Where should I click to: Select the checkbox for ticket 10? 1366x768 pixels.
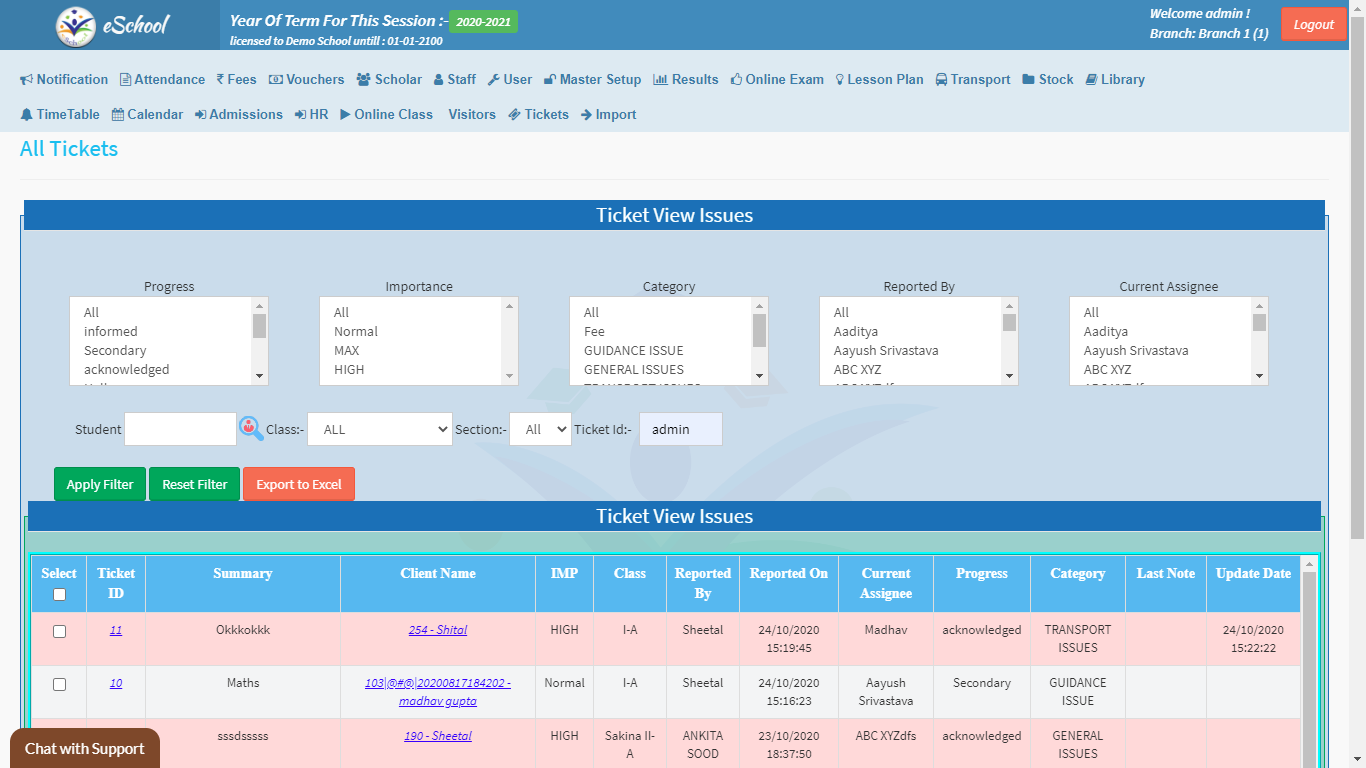59,684
